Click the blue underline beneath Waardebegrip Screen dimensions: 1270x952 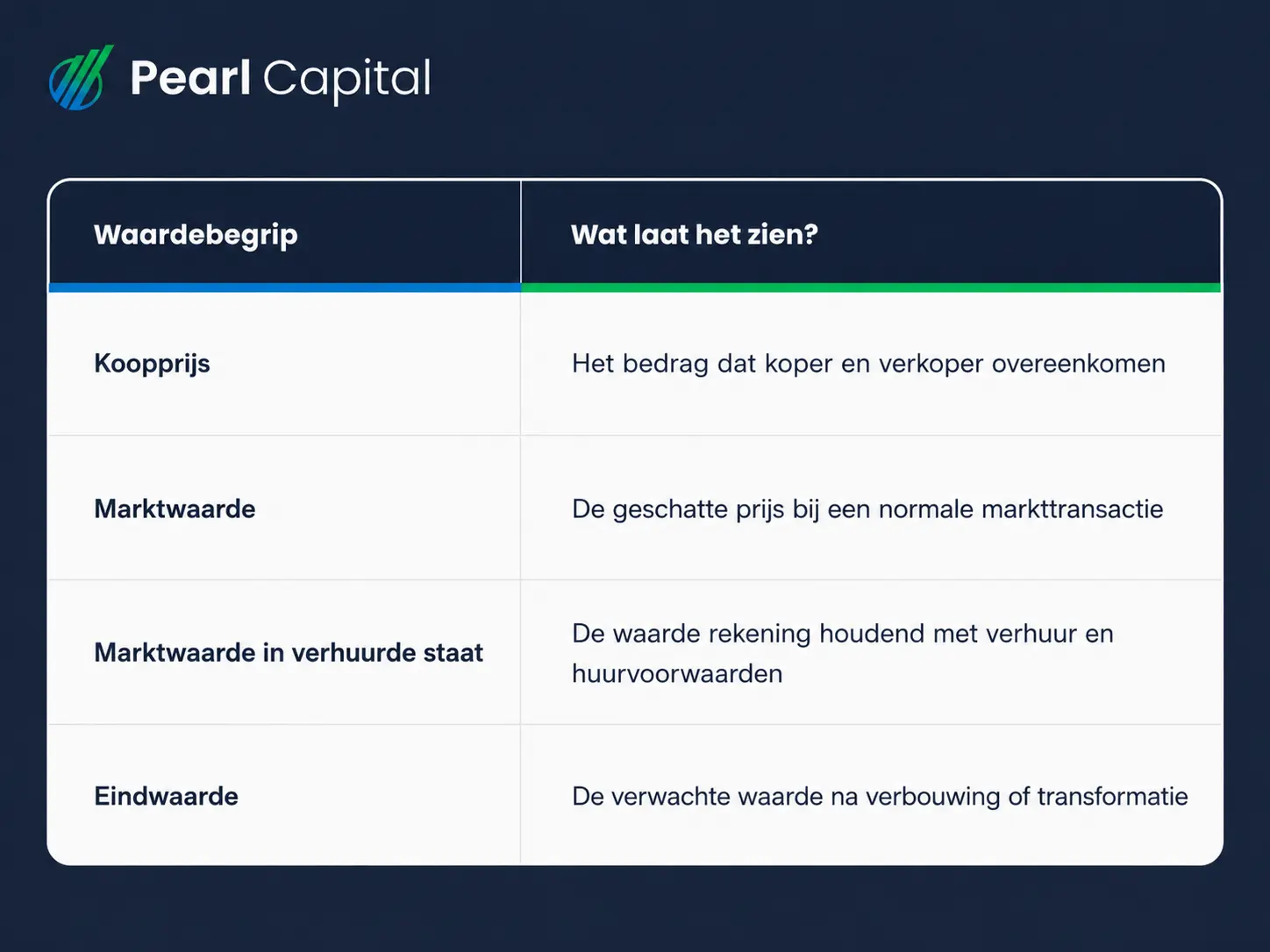[284, 288]
